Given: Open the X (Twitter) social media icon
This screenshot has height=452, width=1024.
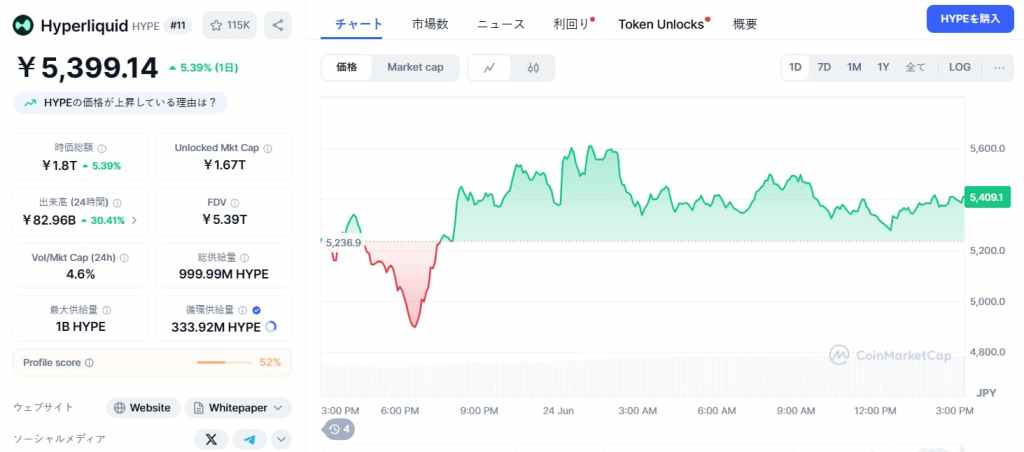Looking at the screenshot, I should tap(211, 440).
